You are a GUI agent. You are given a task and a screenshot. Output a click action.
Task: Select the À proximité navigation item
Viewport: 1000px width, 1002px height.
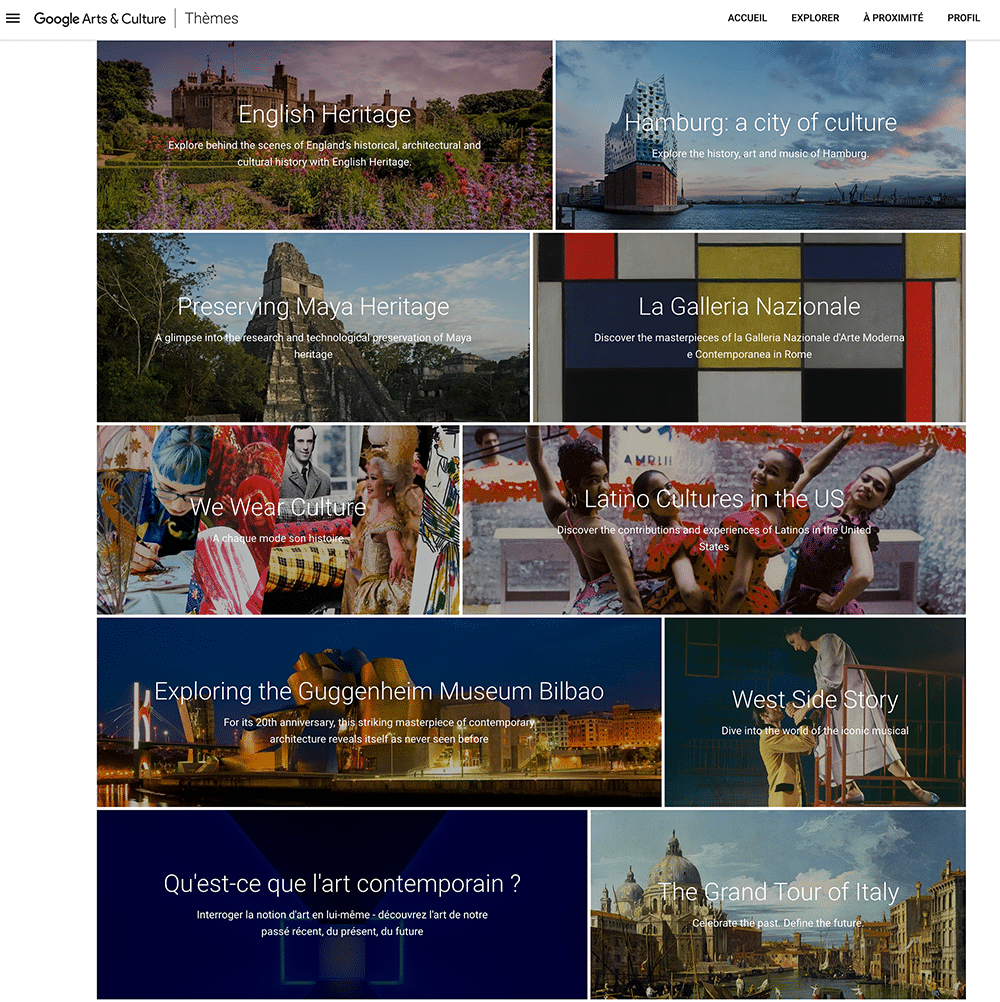coord(893,18)
